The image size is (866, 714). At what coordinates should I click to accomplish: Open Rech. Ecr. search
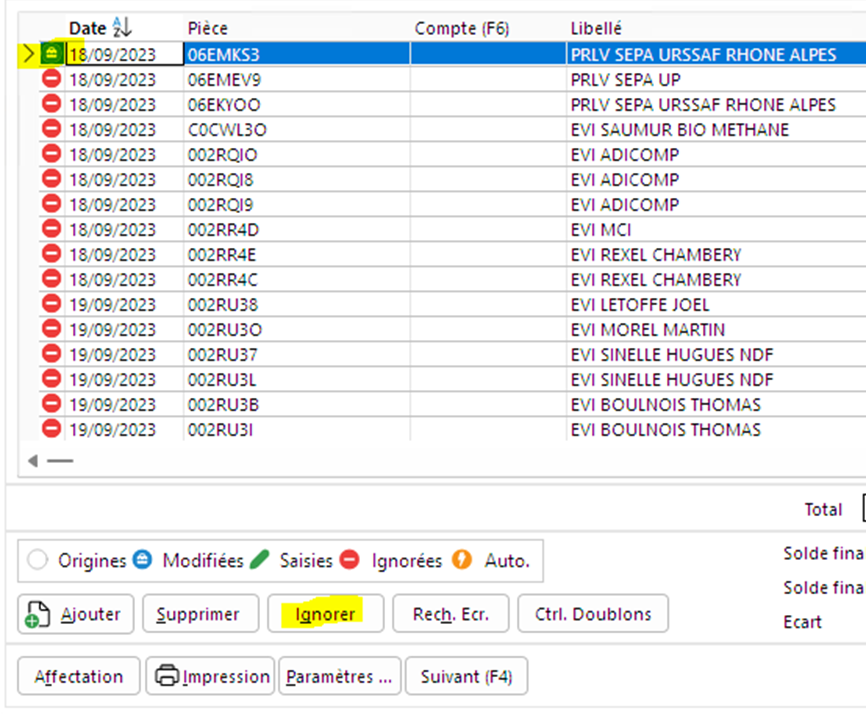pos(450,614)
